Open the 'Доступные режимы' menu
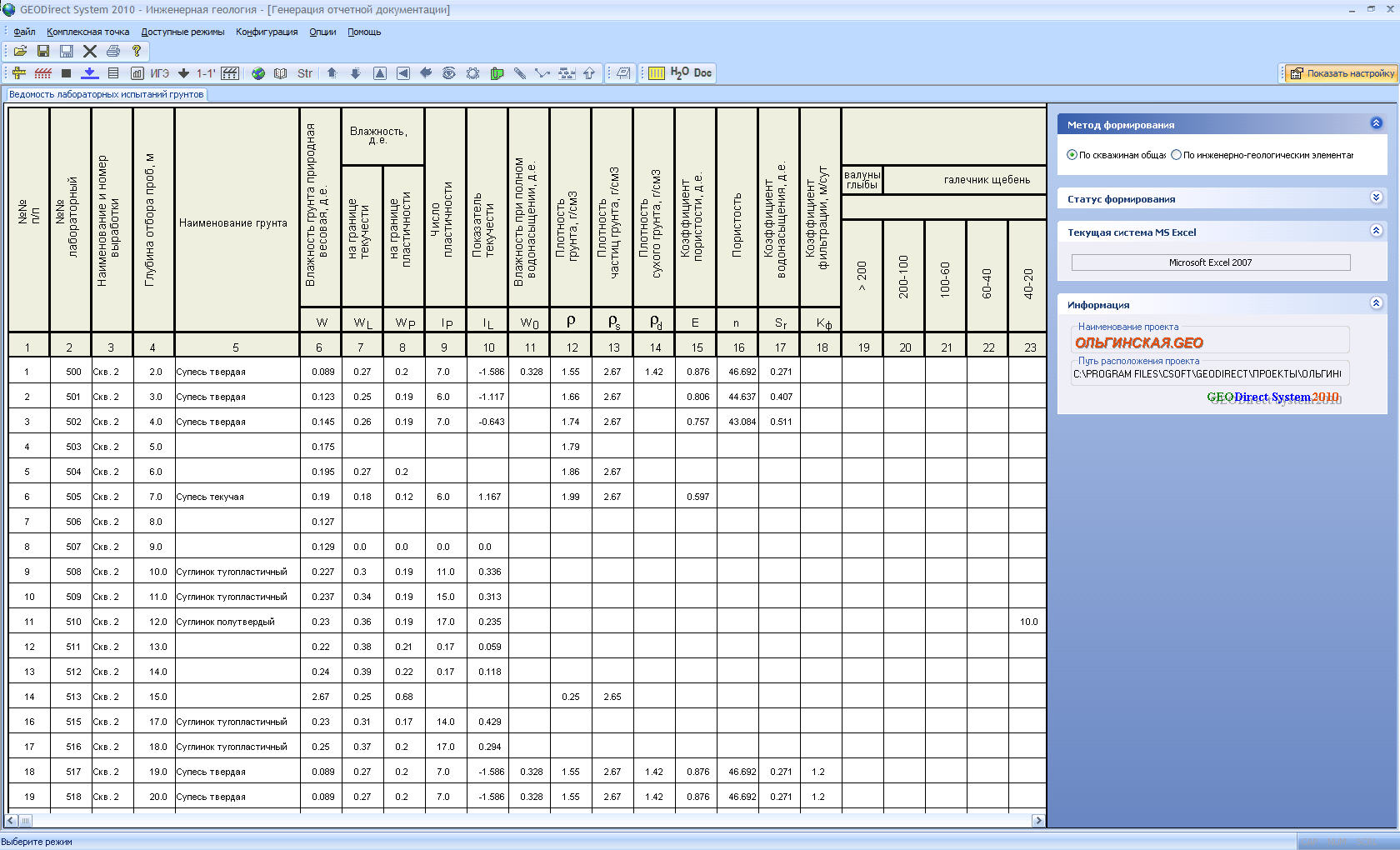Image resolution: width=1400 pixels, height=850 pixels. click(x=182, y=32)
